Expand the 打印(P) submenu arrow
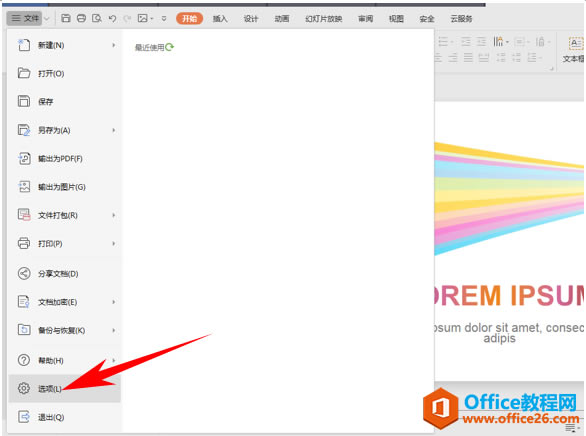This screenshot has height=436, width=586. [x=114, y=244]
